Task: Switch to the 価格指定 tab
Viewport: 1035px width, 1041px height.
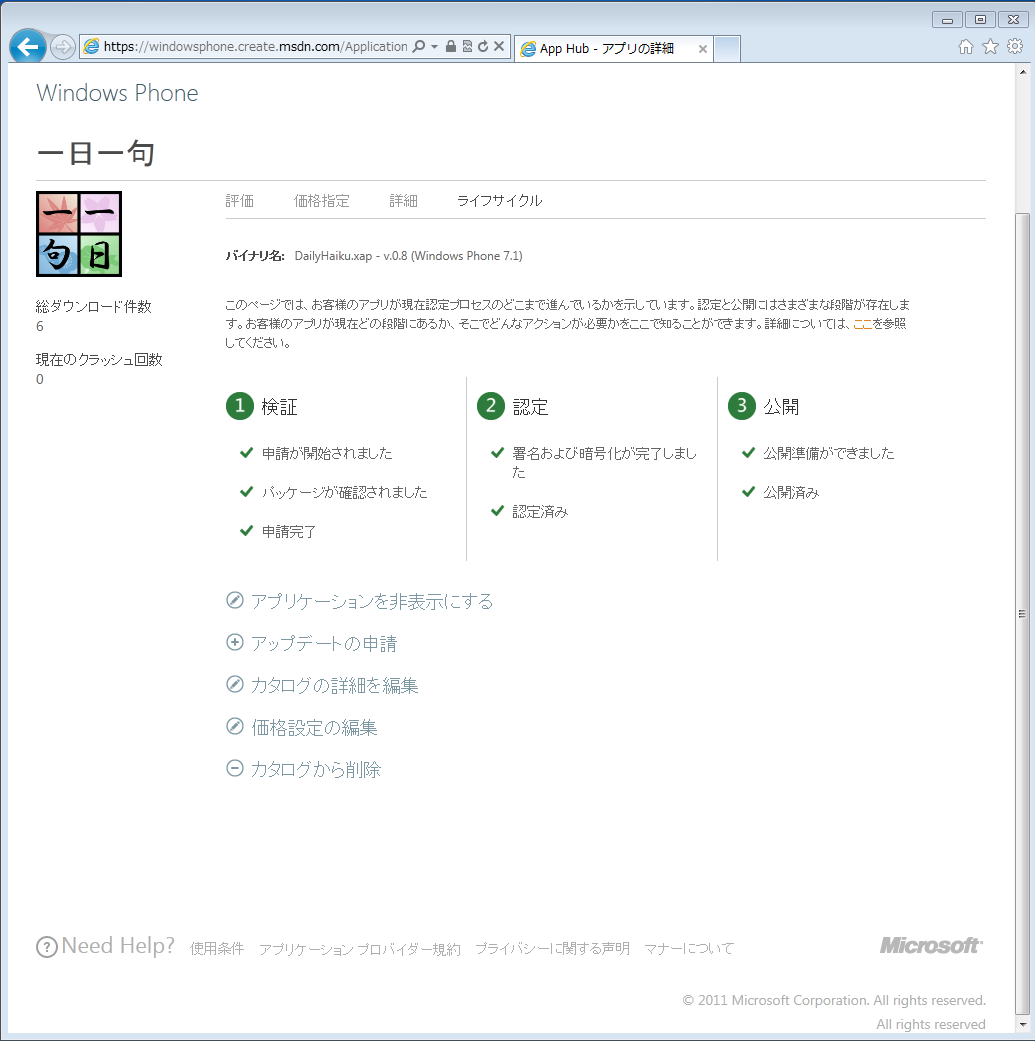Action: [321, 200]
